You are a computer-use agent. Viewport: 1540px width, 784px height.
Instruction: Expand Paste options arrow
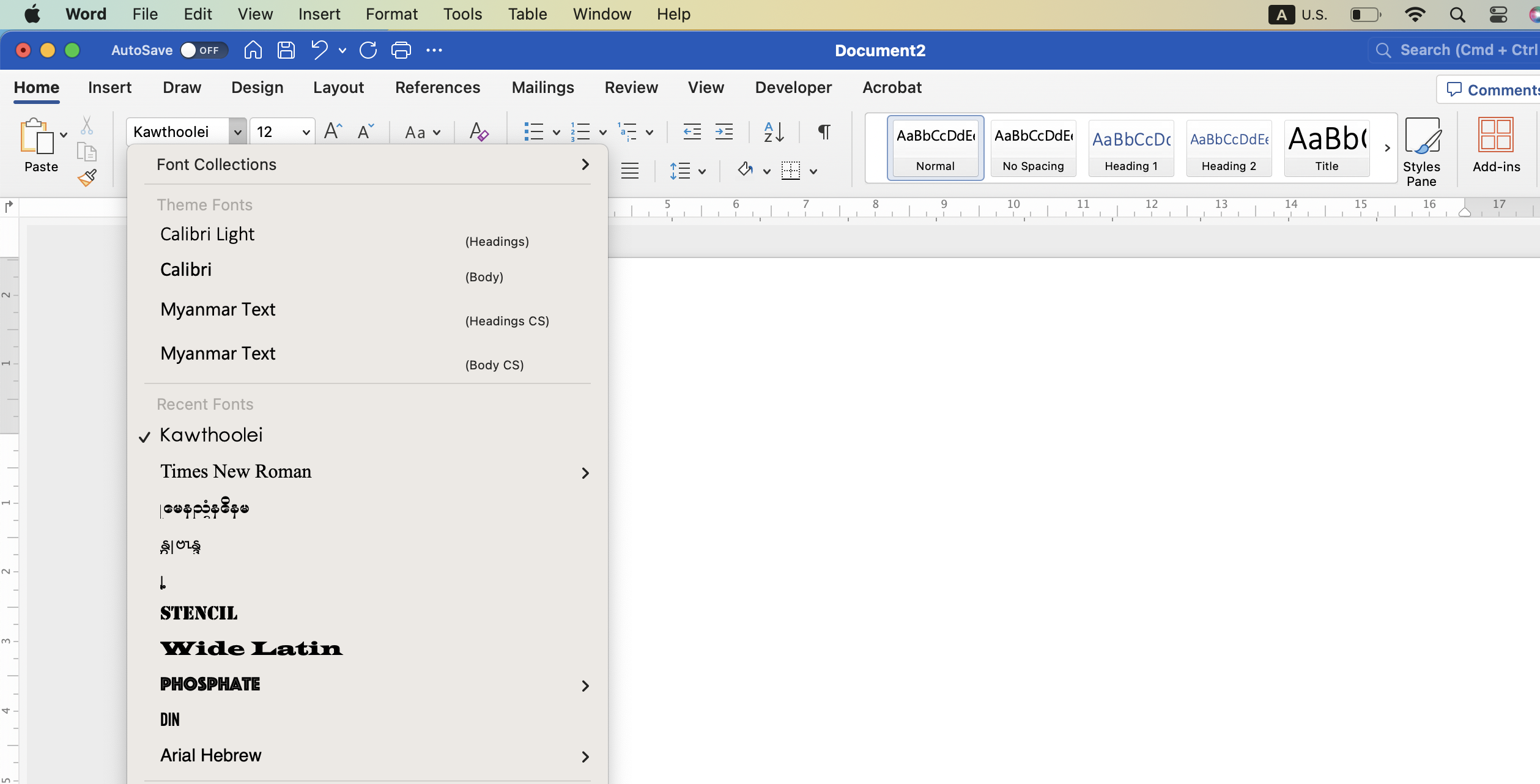pos(64,135)
